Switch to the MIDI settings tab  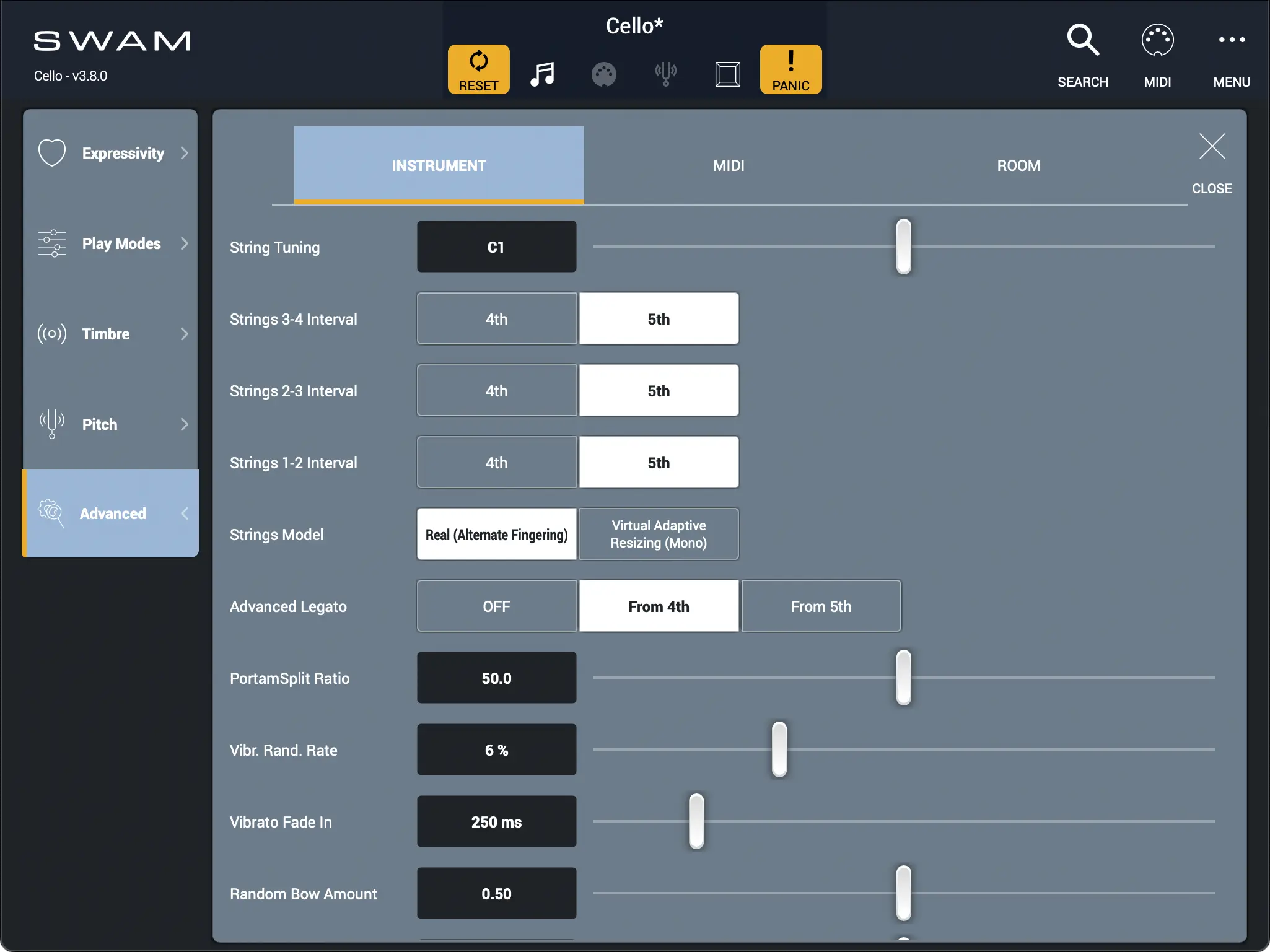point(729,165)
